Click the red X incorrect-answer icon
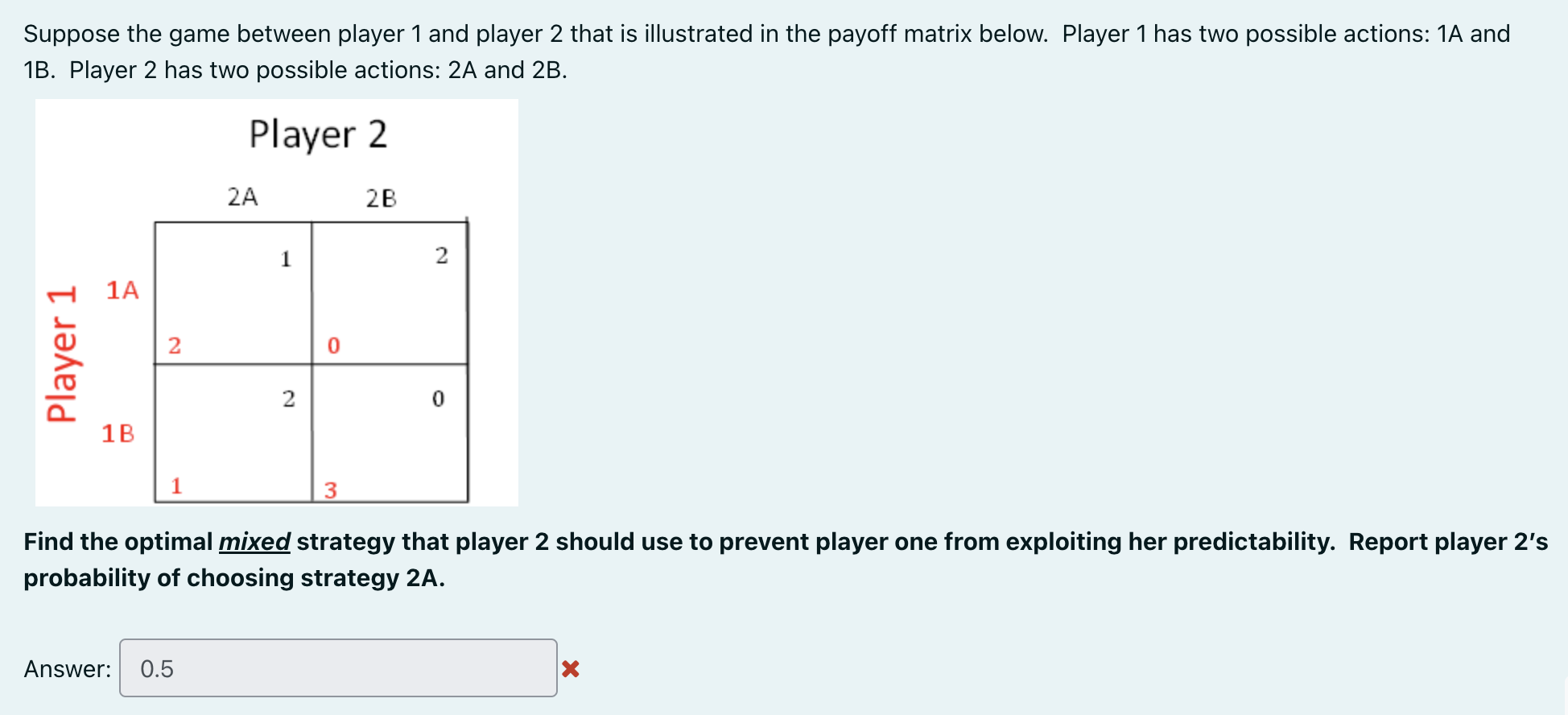Screen dimensions: 1568x715 click(571, 667)
